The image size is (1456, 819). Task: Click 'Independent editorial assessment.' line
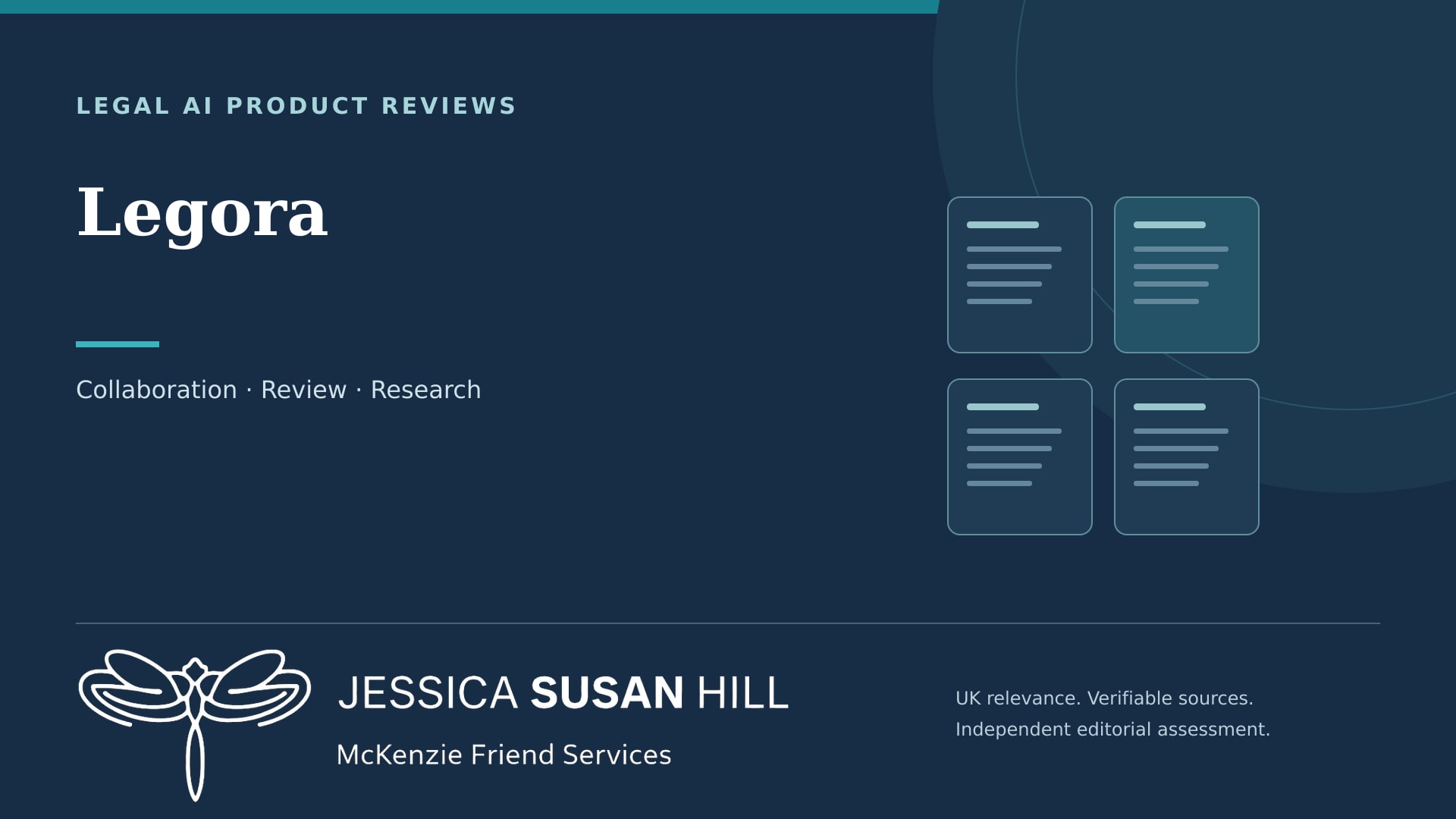(x=1112, y=730)
